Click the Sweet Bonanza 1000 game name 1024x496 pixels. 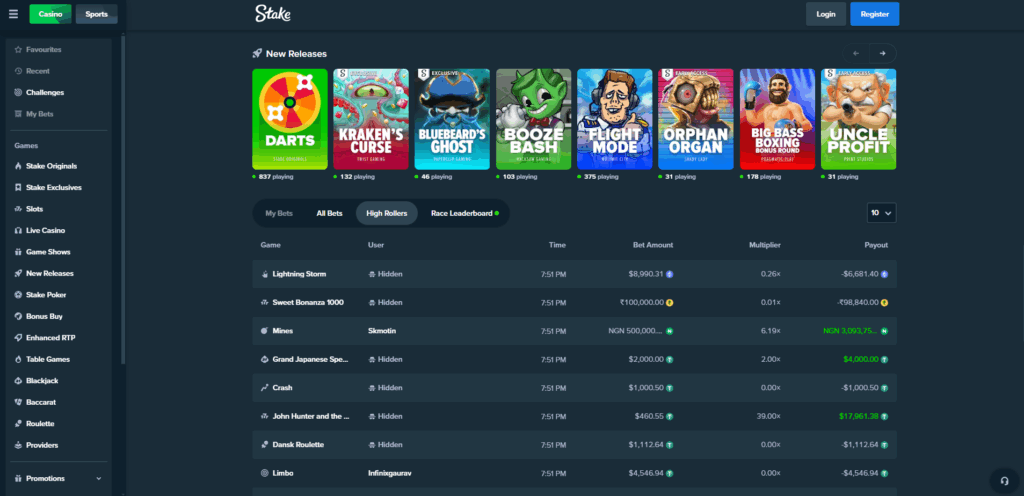[x=308, y=303]
